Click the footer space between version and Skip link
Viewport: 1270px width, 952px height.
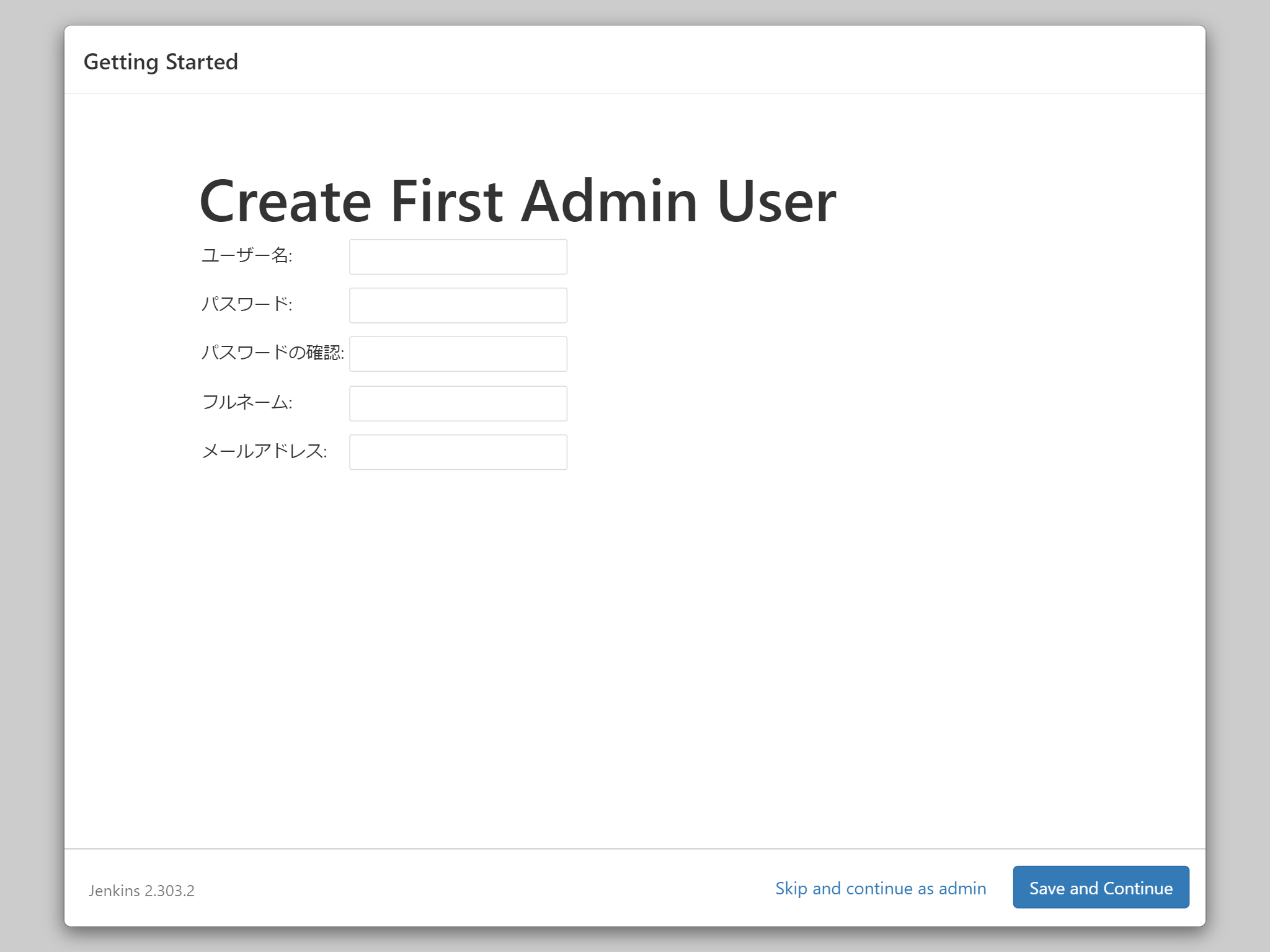pyautogui.click(x=484, y=888)
